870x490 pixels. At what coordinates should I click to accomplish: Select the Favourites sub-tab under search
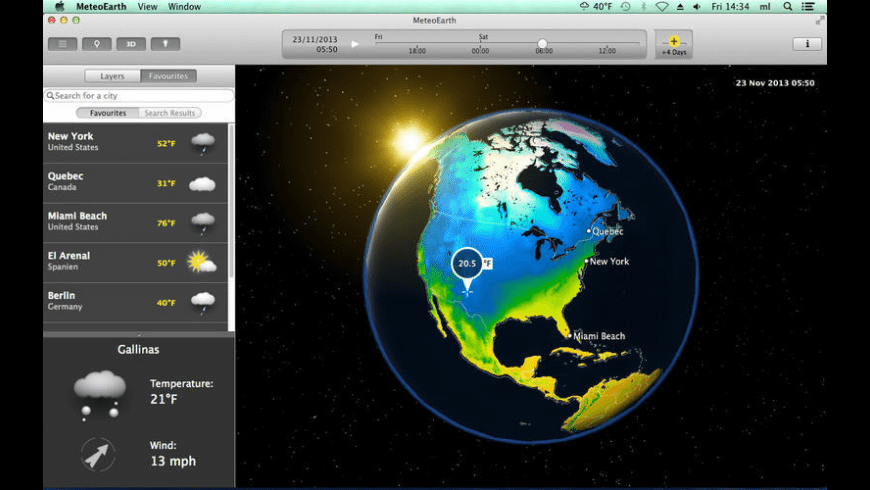pos(108,113)
